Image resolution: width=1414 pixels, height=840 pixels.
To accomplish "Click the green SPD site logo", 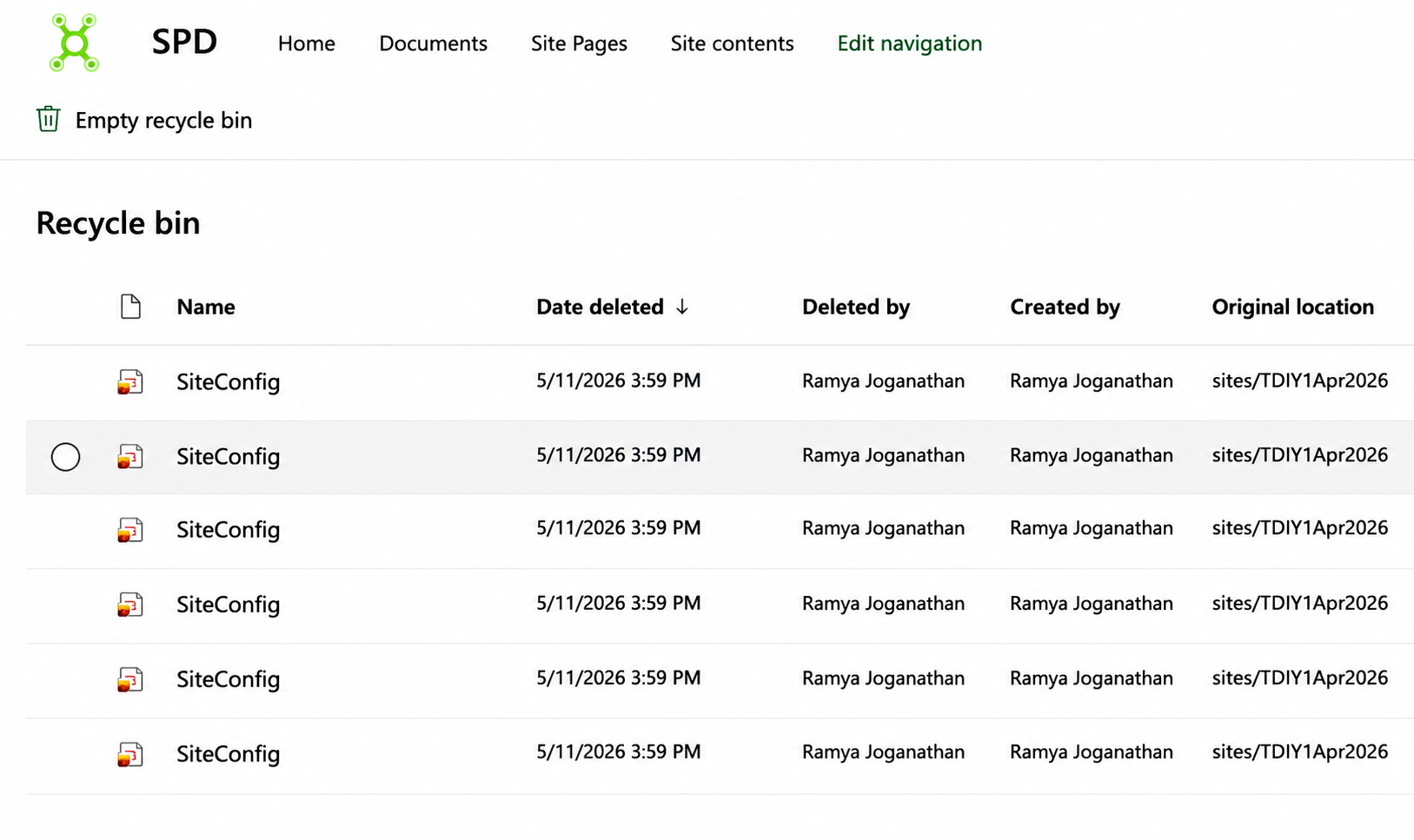I will 74,43.
